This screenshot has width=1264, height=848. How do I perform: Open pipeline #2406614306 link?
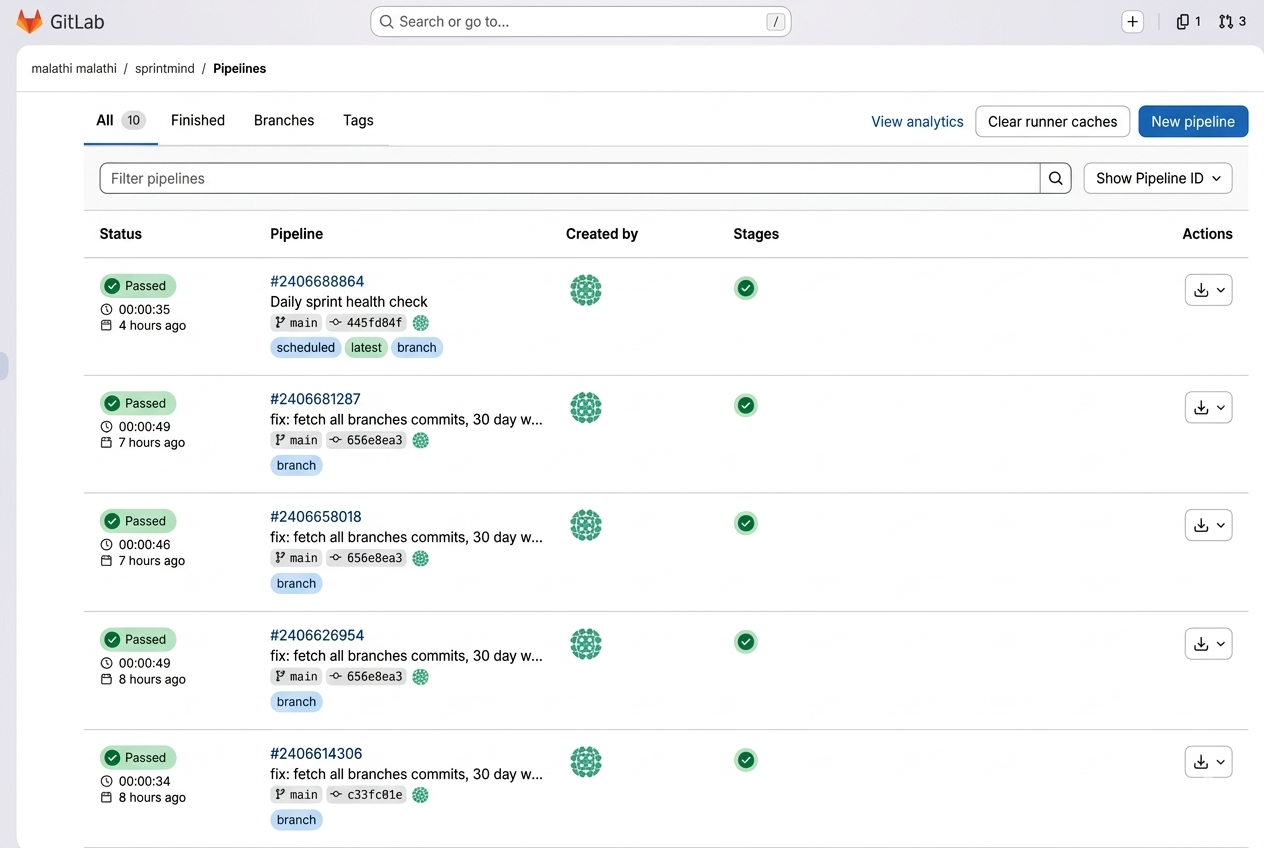coord(316,754)
